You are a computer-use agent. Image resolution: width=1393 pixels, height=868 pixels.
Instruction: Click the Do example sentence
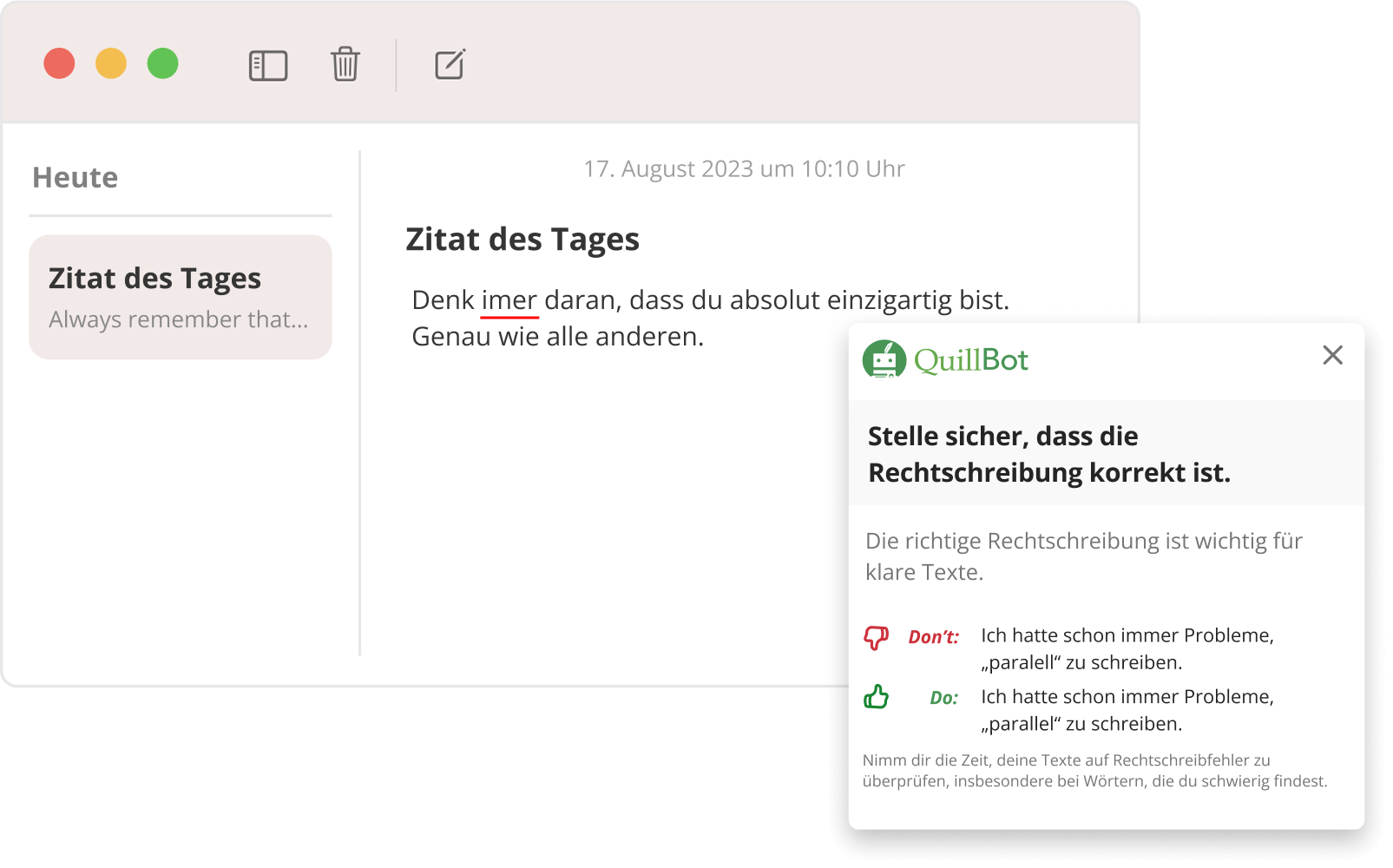1127,709
